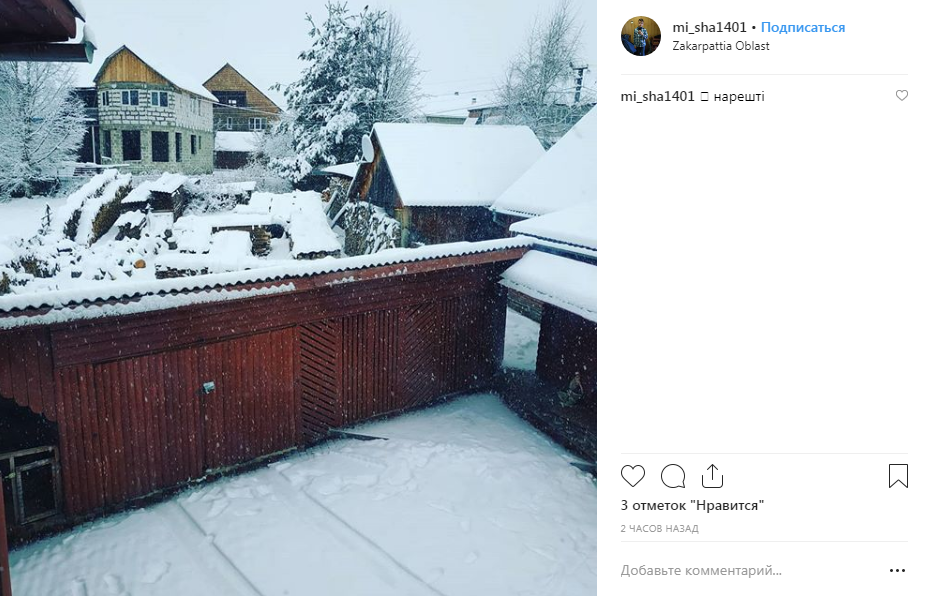Viewport: 930px width, 596px height.
Task: Open comments via the speech bubble icon
Action: [673, 476]
